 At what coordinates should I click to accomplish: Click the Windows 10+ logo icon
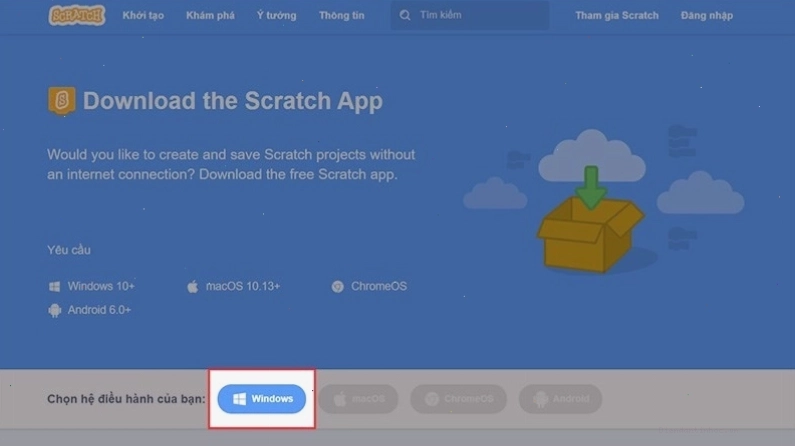click(54, 286)
